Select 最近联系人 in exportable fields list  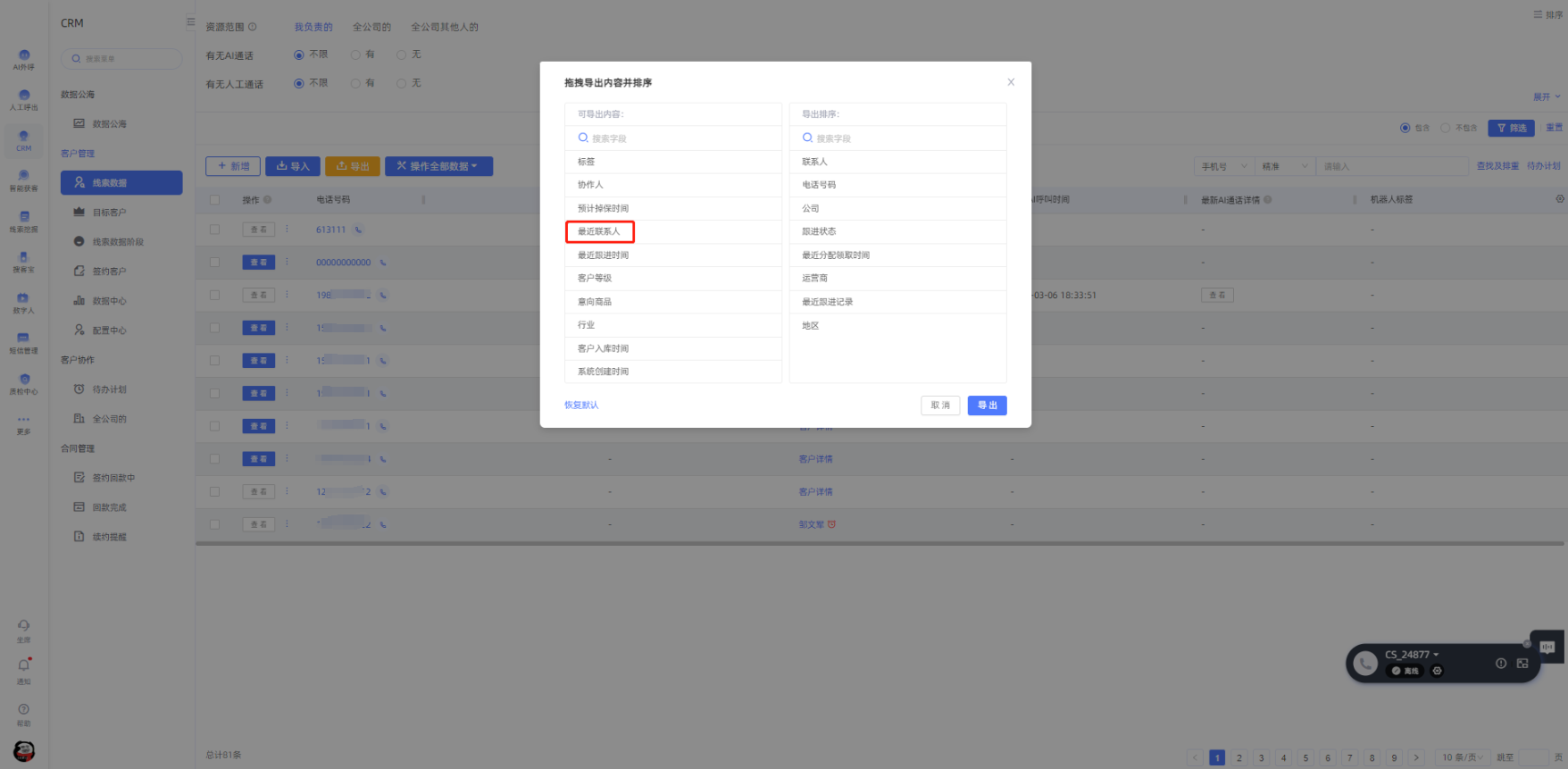[599, 232]
